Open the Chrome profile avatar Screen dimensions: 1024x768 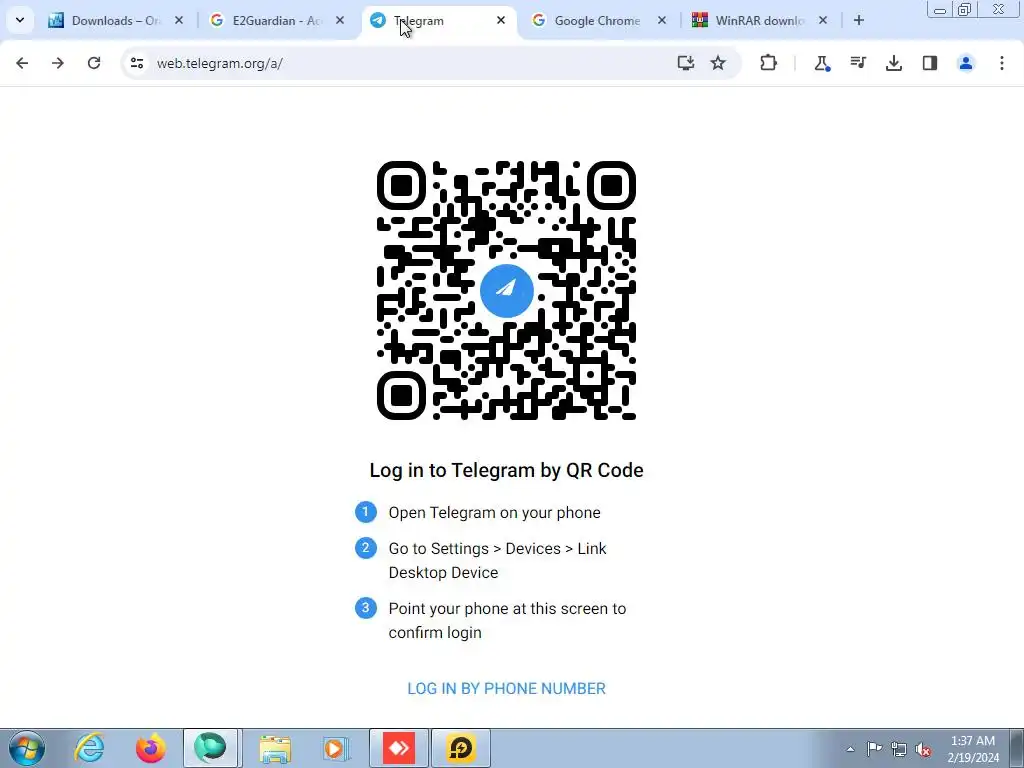[x=966, y=63]
